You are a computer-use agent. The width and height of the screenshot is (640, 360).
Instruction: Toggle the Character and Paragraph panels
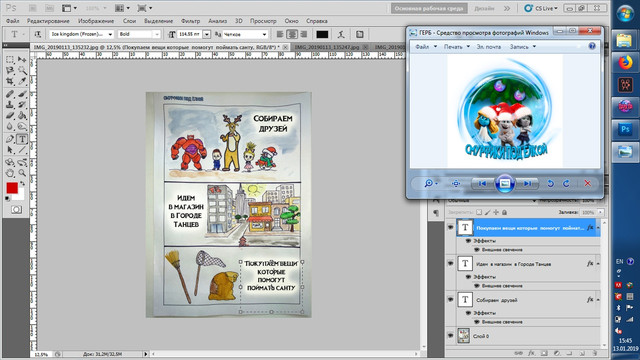tap(360, 34)
